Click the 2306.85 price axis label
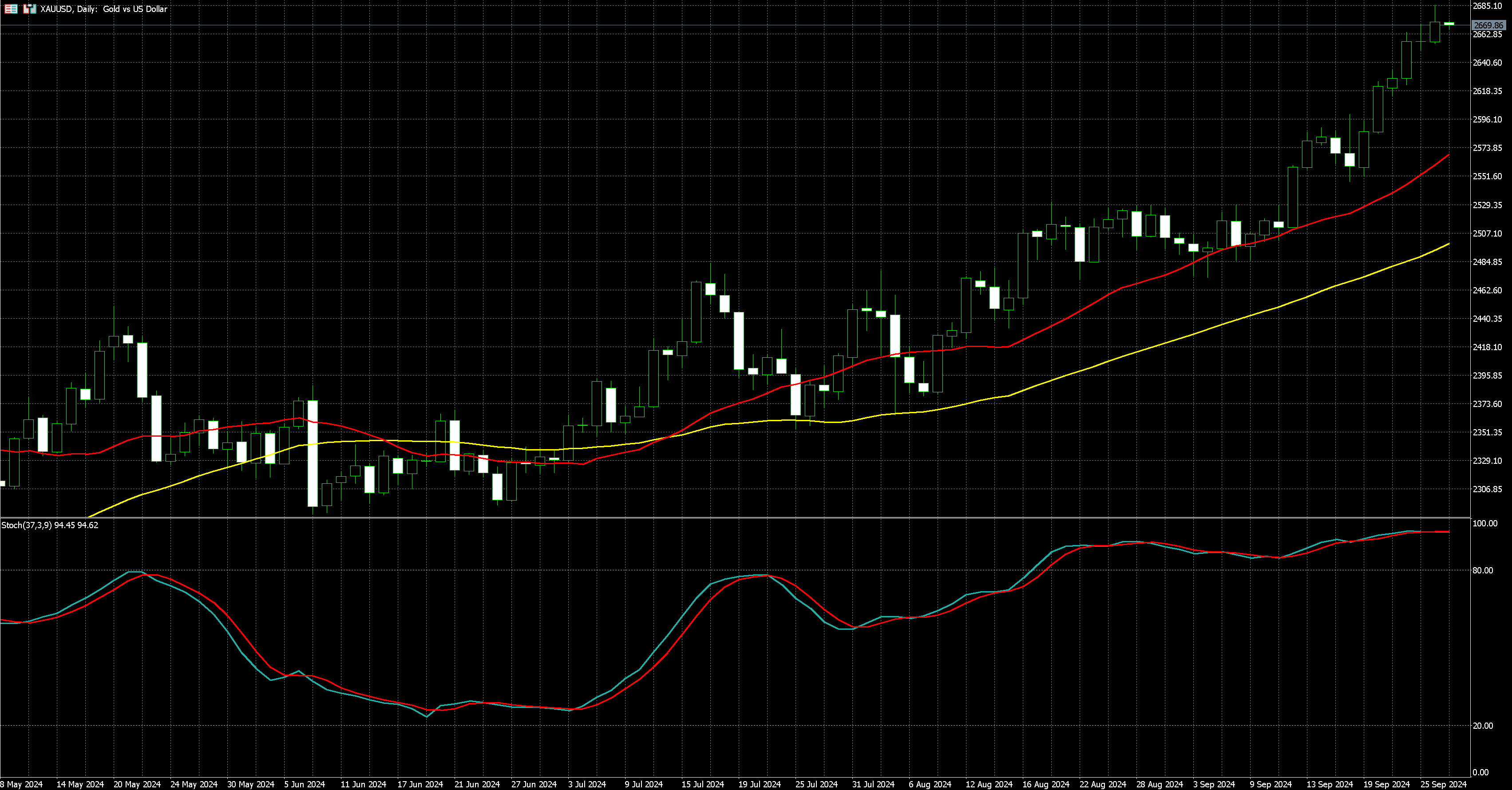1512x790 pixels. [1487, 489]
